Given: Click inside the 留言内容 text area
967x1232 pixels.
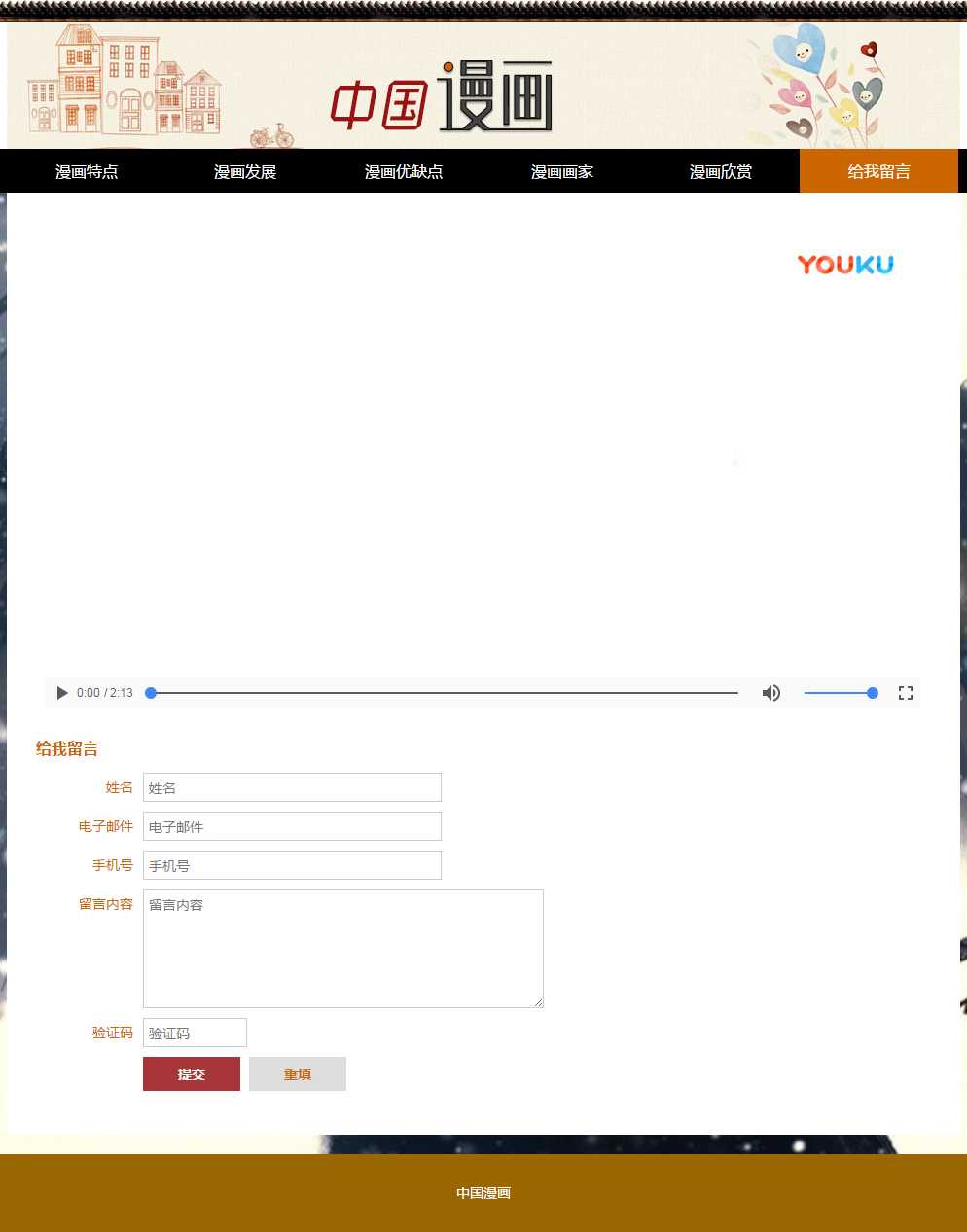Looking at the screenshot, I should tap(342, 949).
